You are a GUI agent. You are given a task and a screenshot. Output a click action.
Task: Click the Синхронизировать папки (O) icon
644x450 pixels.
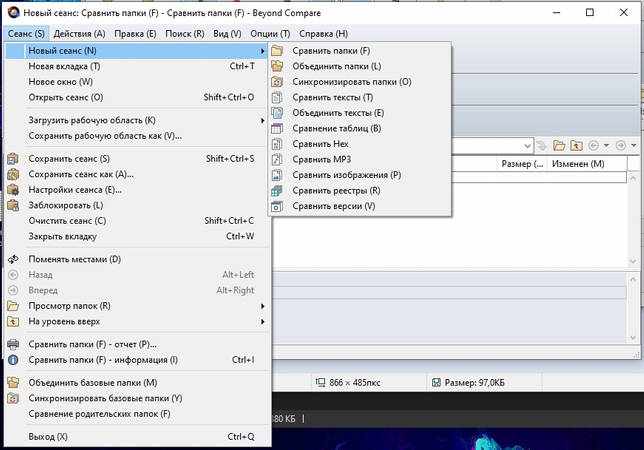[277, 82]
